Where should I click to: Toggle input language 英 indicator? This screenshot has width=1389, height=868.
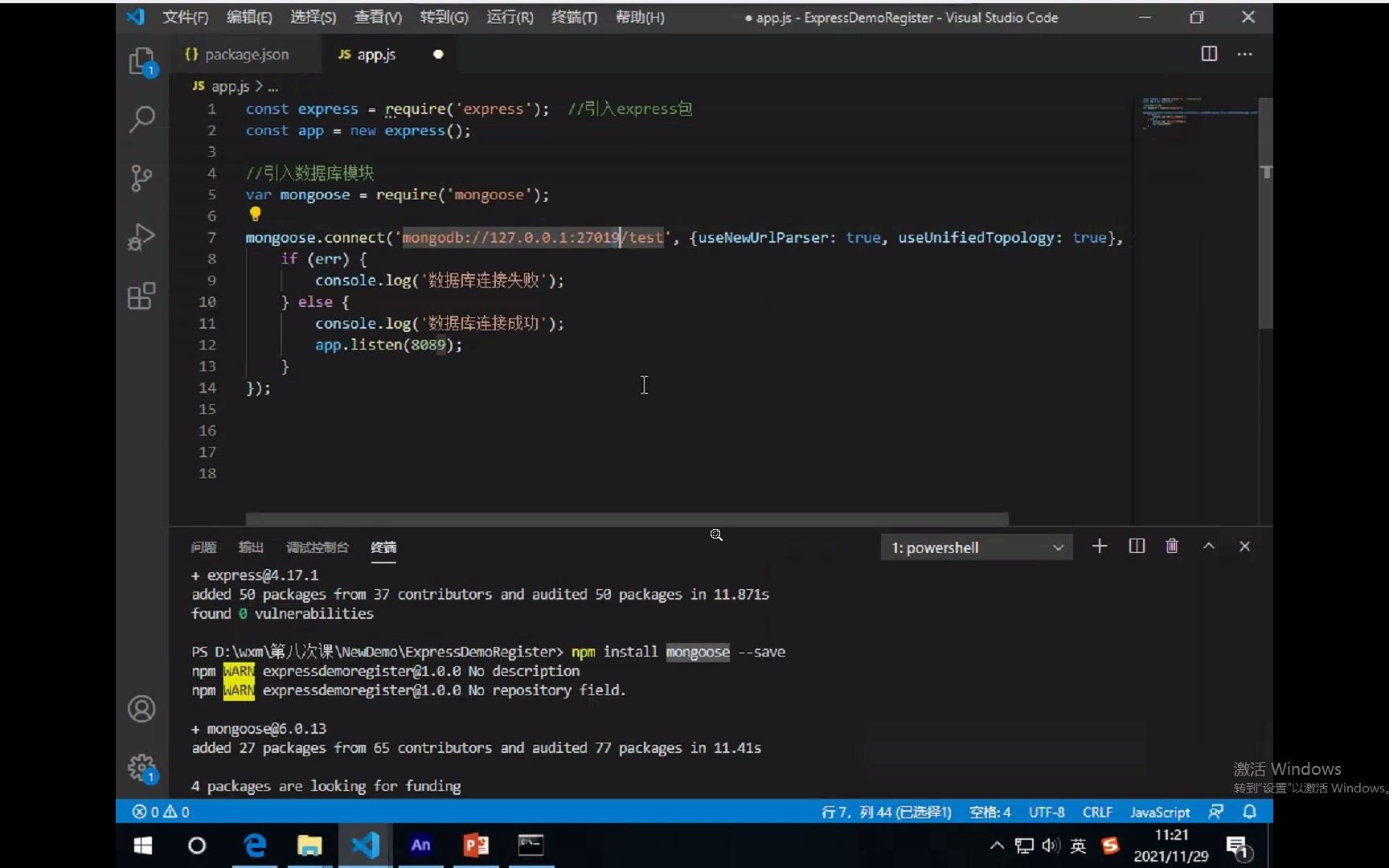pos(1079,845)
